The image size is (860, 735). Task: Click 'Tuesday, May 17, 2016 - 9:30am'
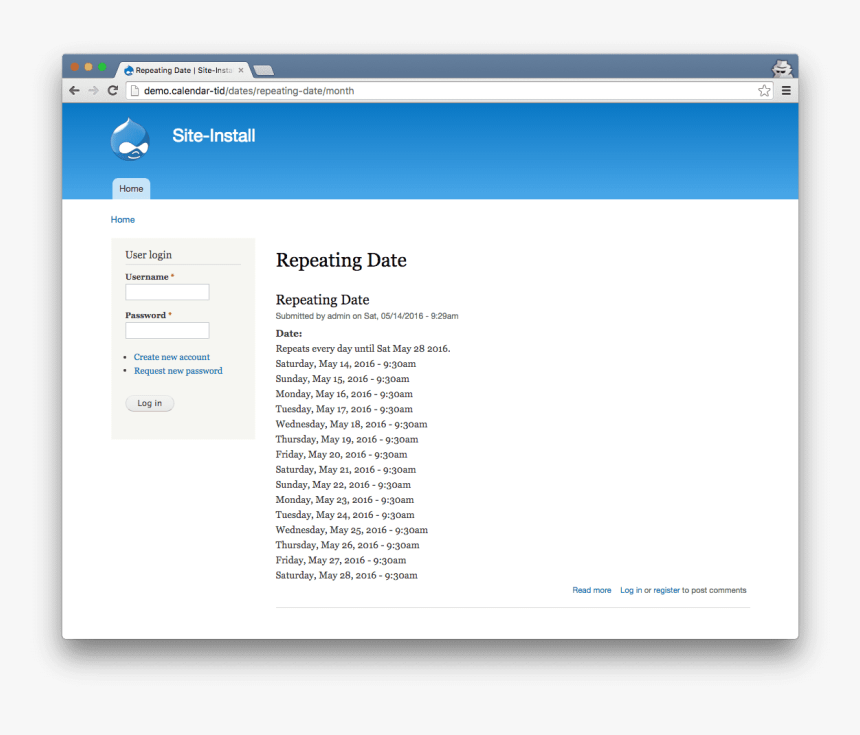click(x=344, y=409)
